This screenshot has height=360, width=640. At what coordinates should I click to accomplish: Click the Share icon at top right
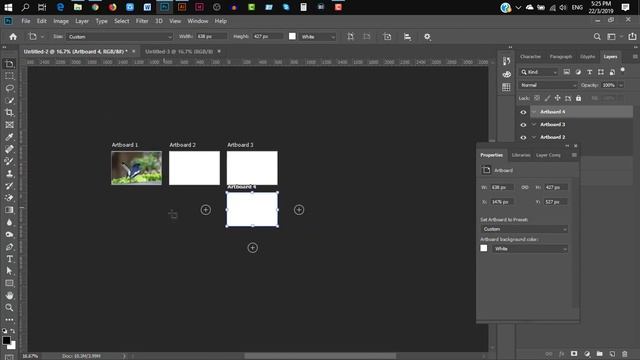[632, 37]
